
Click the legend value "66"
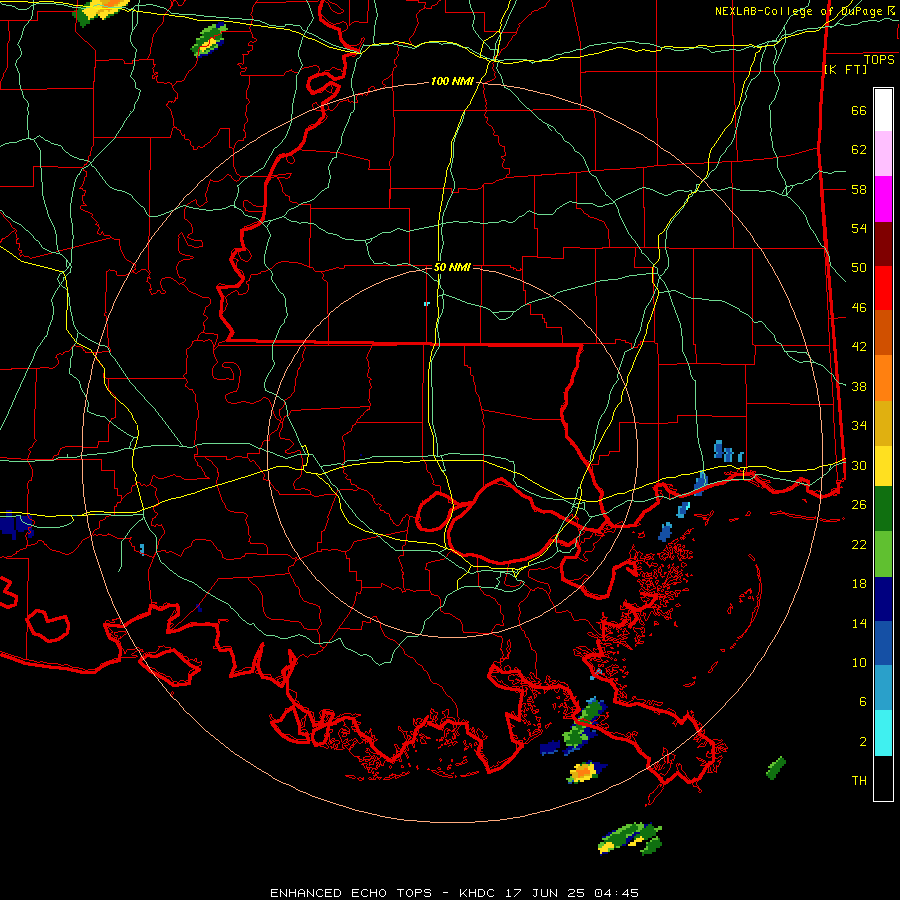[859, 111]
